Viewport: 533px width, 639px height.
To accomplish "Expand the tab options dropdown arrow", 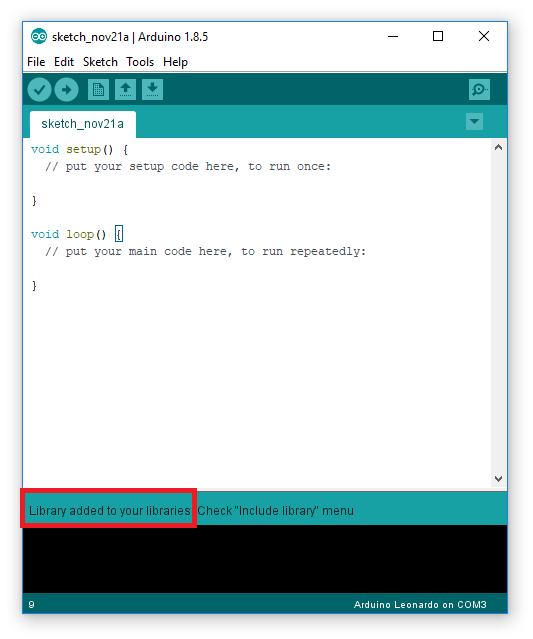I will pyautogui.click(x=474, y=121).
